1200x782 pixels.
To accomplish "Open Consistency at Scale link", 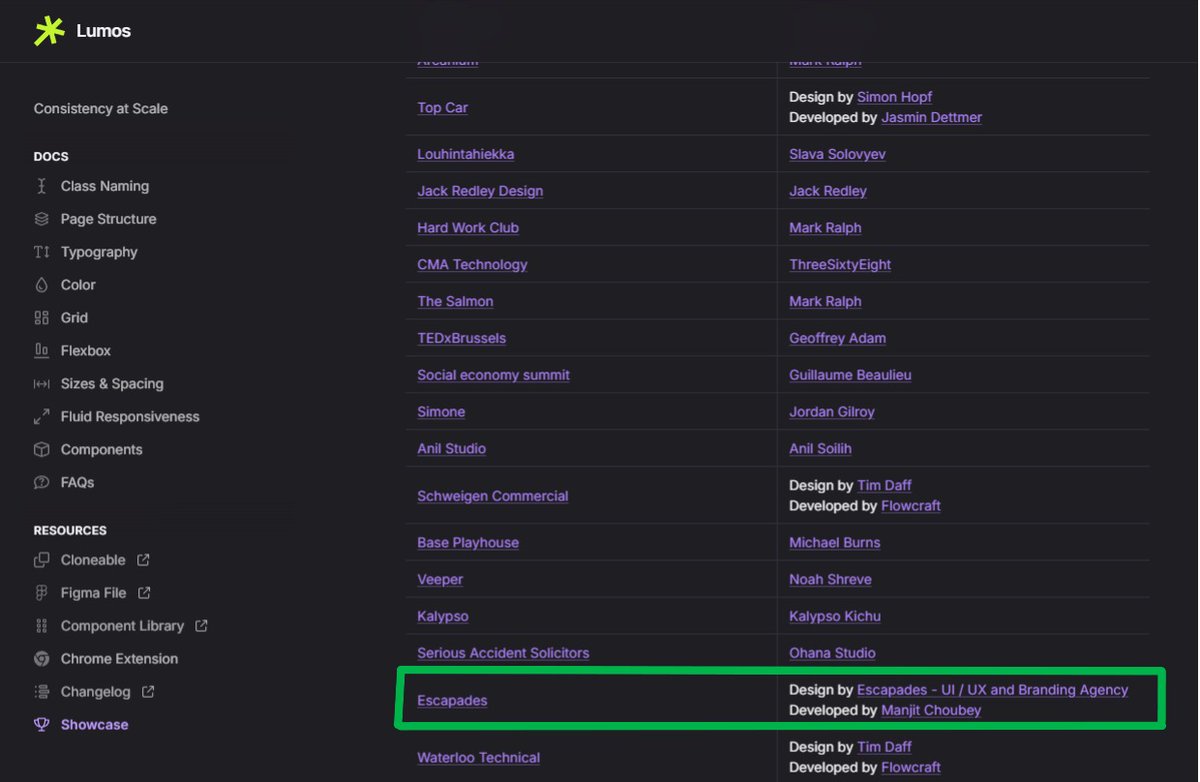I will point(101,108).
